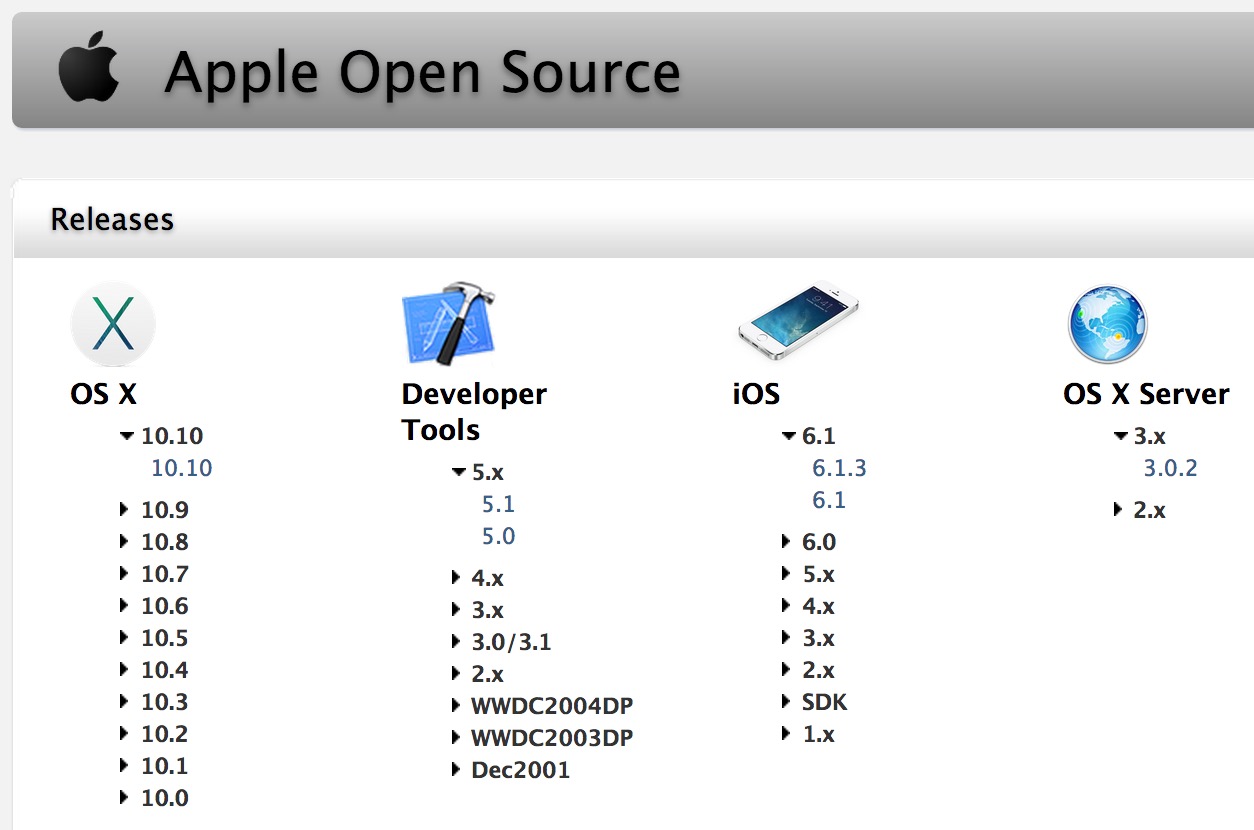Open the Developer Tools 5.1 release link
1254x830 pixels.
click(498, 503)
